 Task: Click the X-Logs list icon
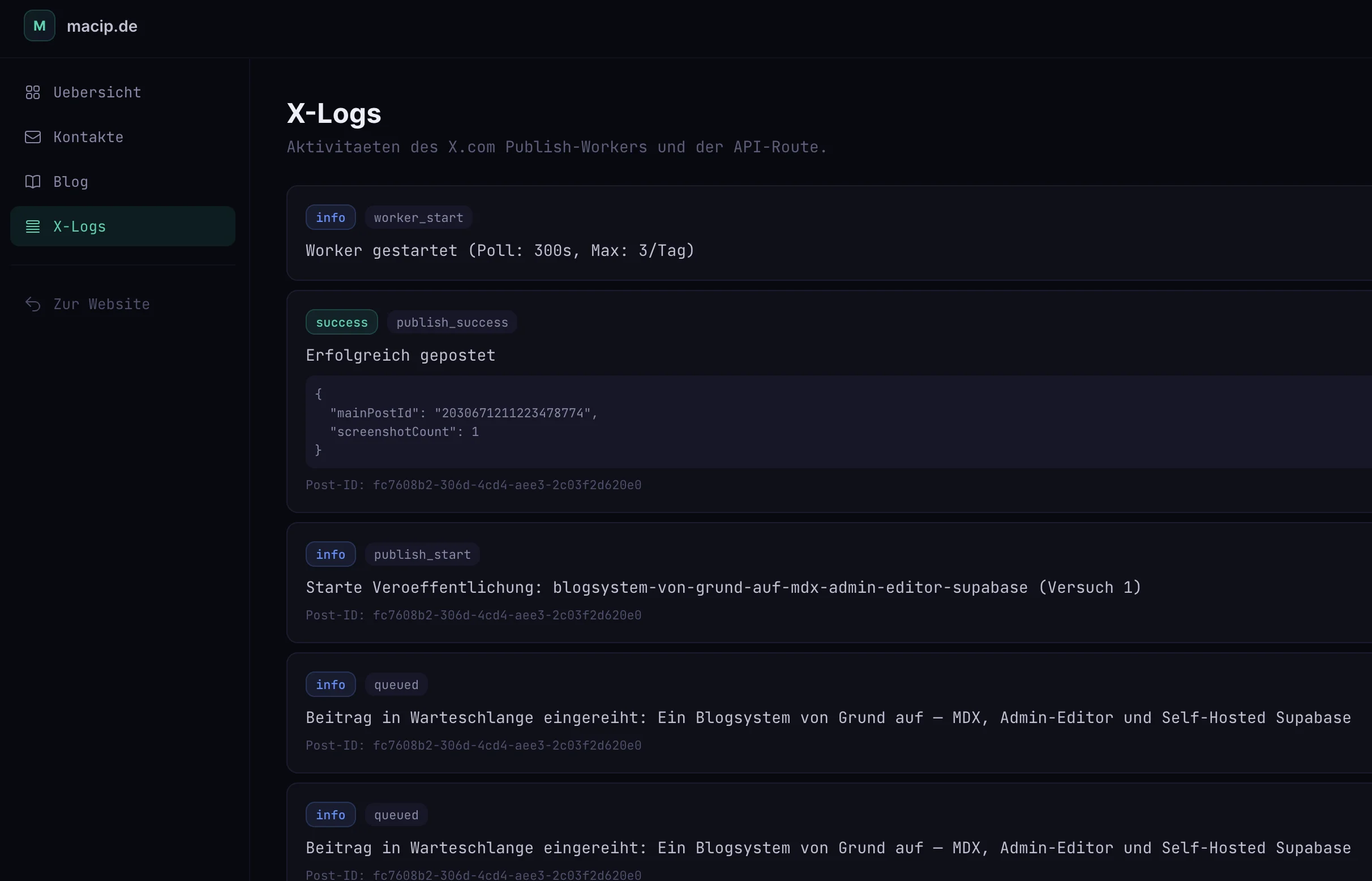point(33,226)
